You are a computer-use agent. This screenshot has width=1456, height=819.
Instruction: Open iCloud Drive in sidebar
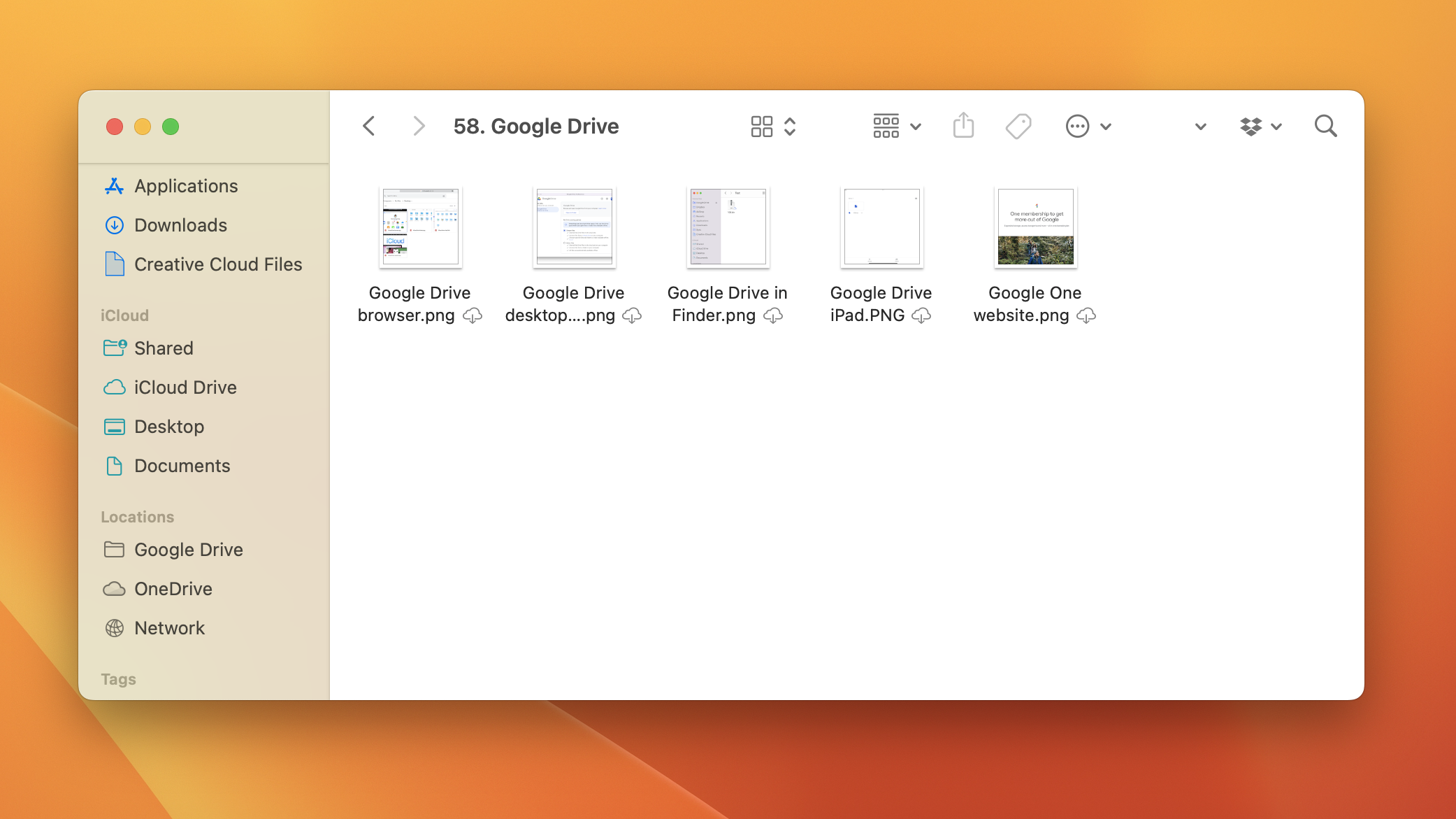[185, 387]
